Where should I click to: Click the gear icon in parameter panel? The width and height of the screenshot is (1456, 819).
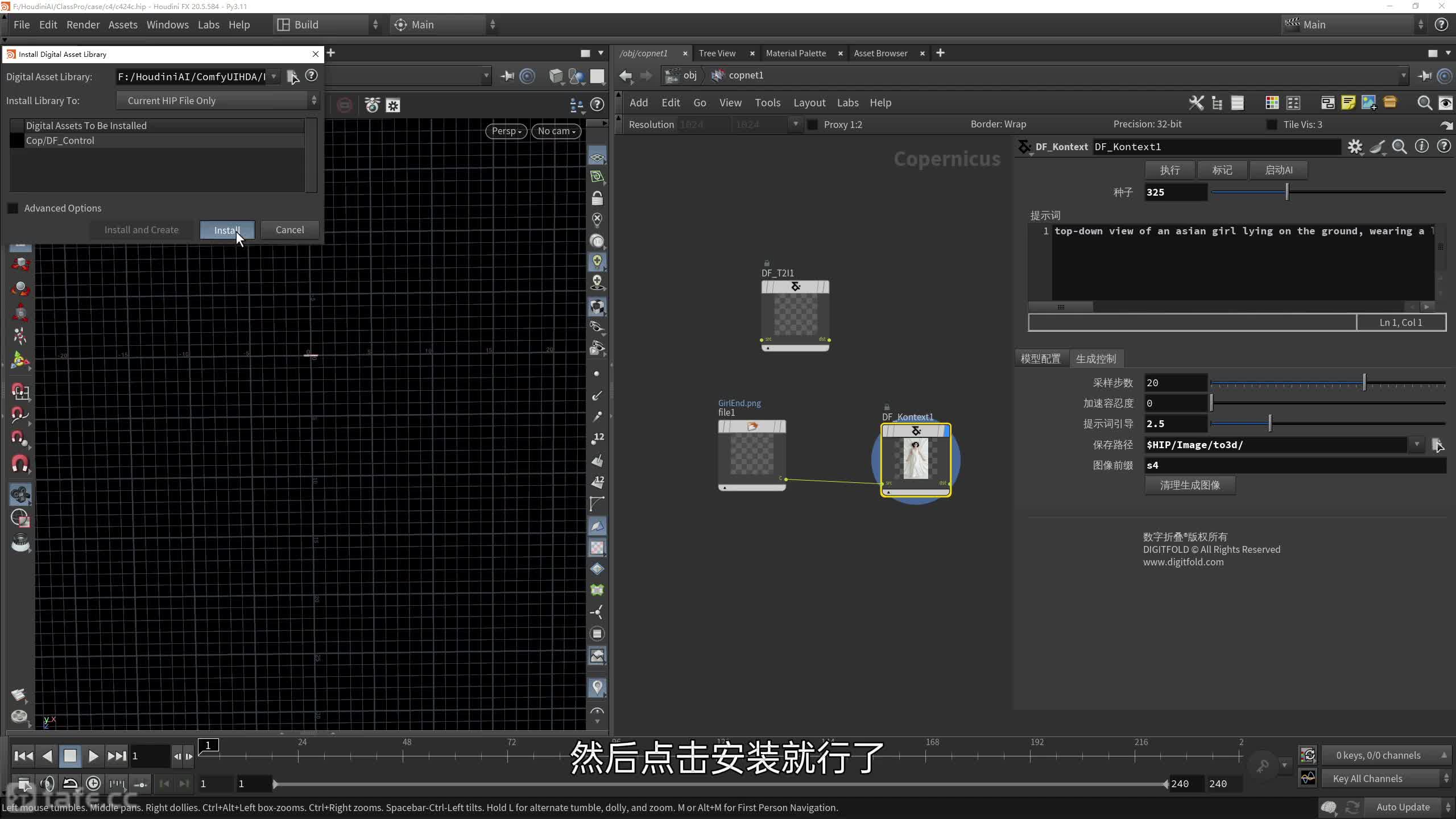click(x=1355, y=147)
